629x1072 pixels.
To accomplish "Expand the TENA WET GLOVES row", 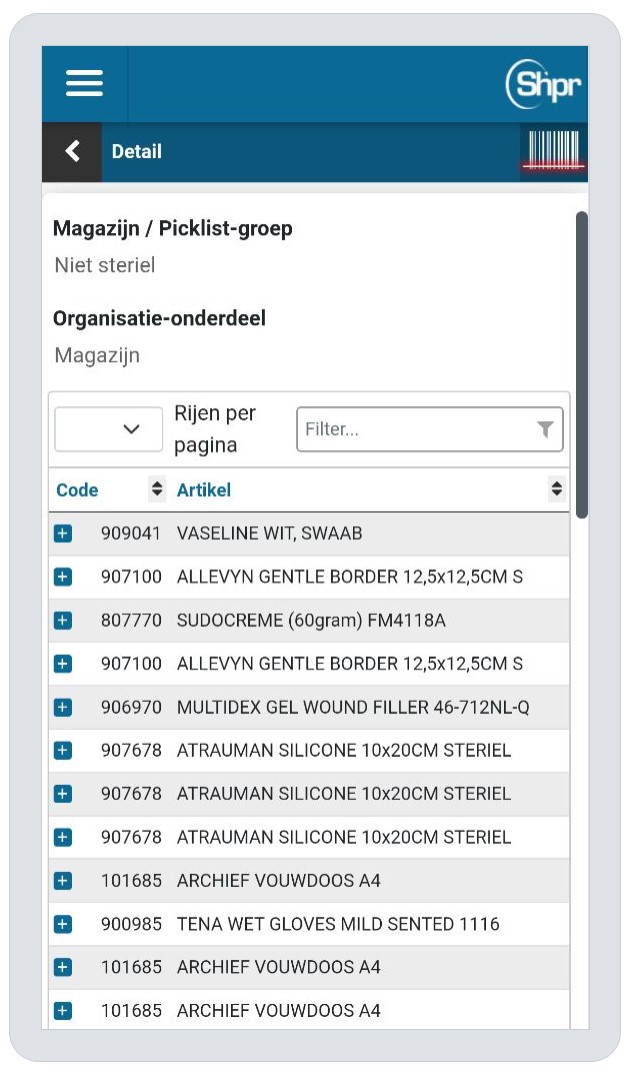I will [63, 925].
